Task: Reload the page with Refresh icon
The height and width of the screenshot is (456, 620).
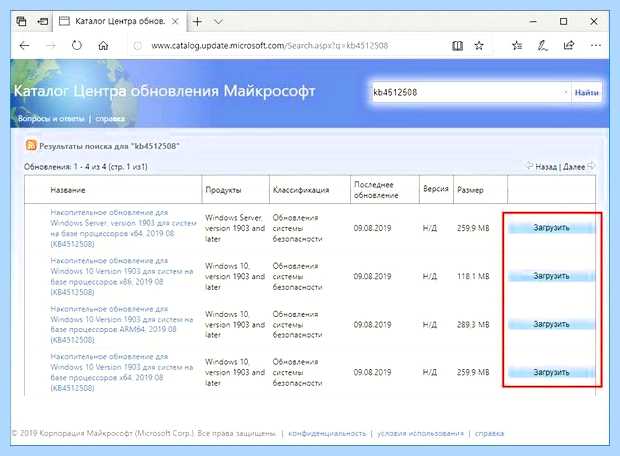Action: coord(77,45)
